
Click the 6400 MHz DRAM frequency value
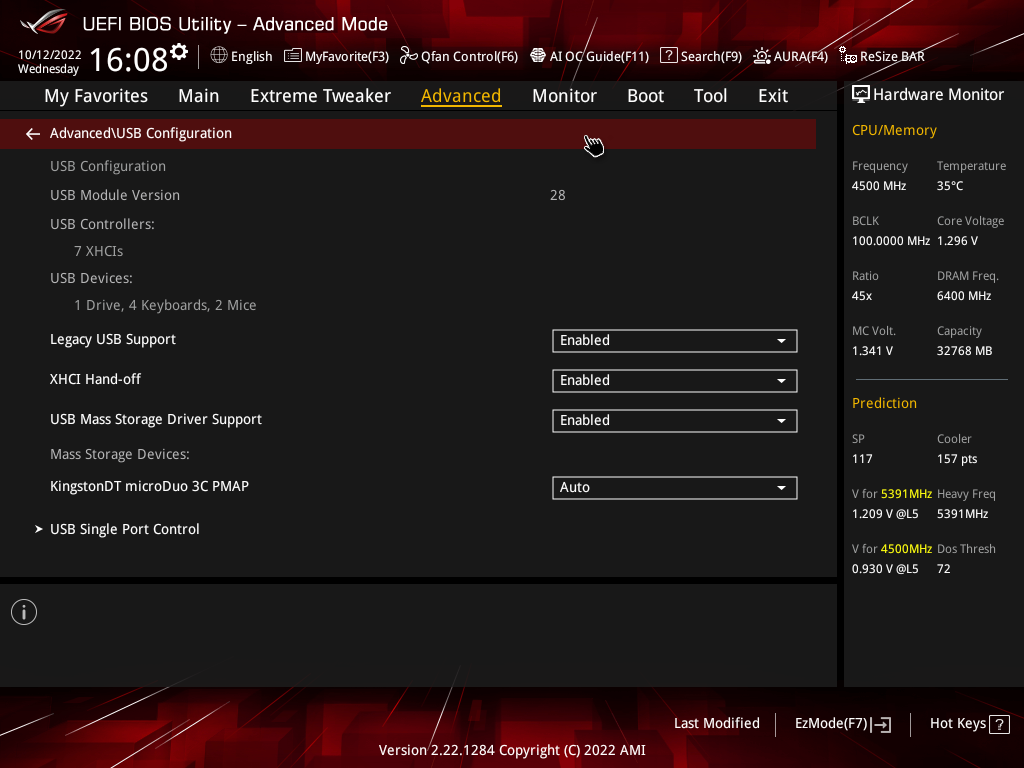[964, 296]
